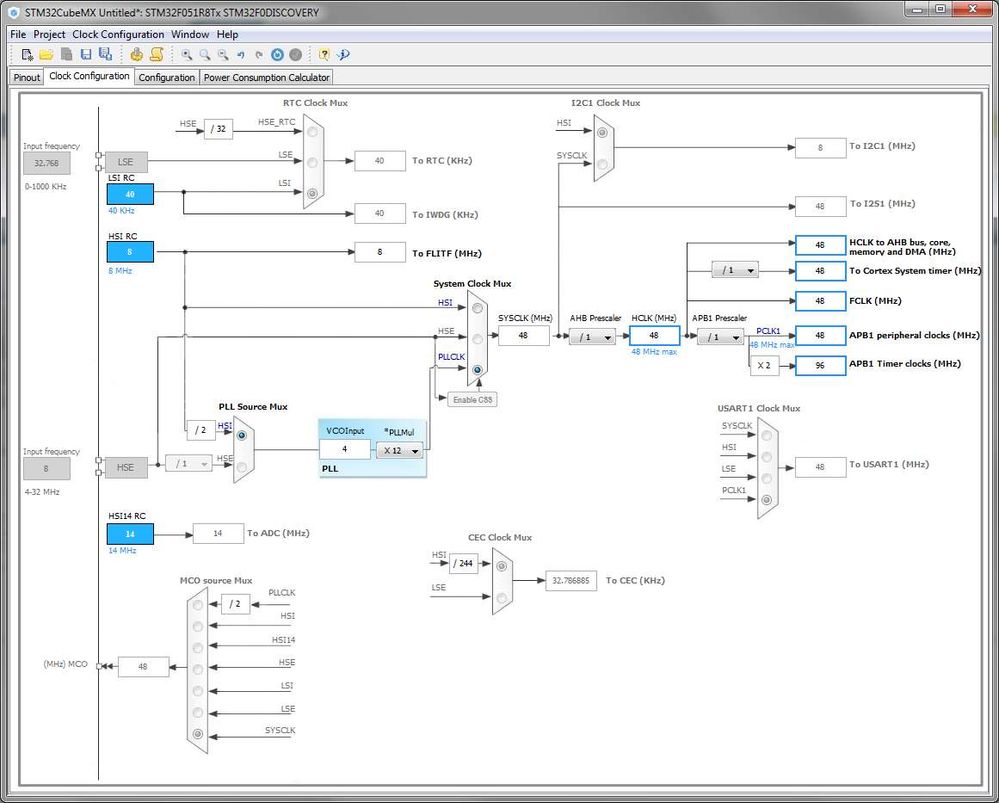Image resolution: width=999 pixels, height=803 pixels.
Task: Expand the AHB Prescaler dropdown
Action: coord(592,337)
